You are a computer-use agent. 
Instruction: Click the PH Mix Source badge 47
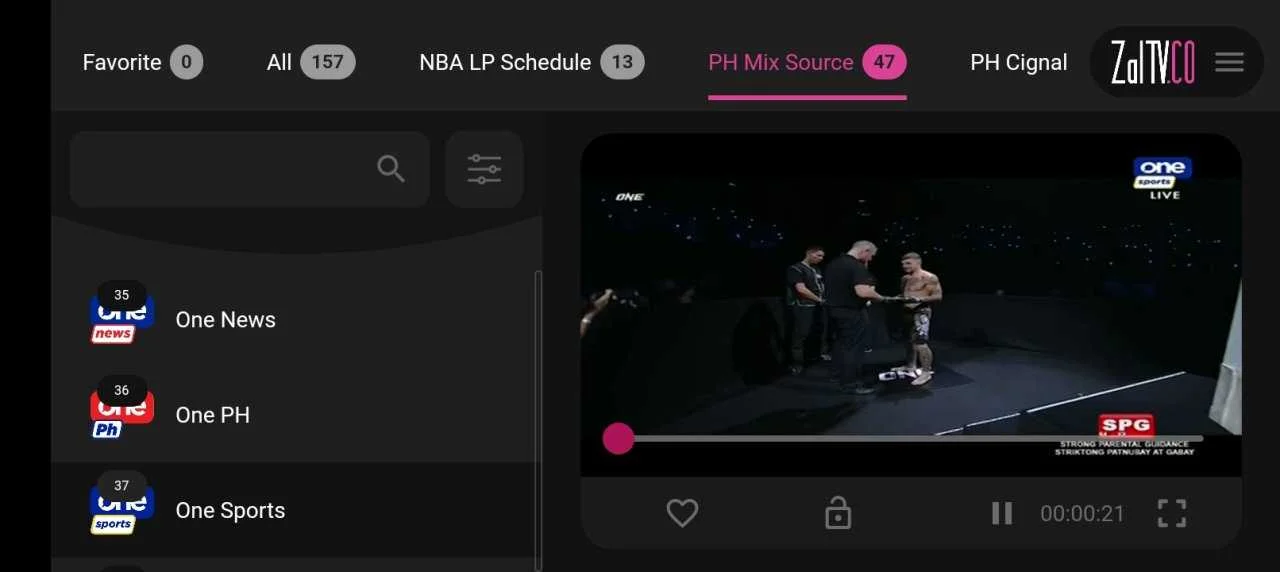(x=884, y=62)
